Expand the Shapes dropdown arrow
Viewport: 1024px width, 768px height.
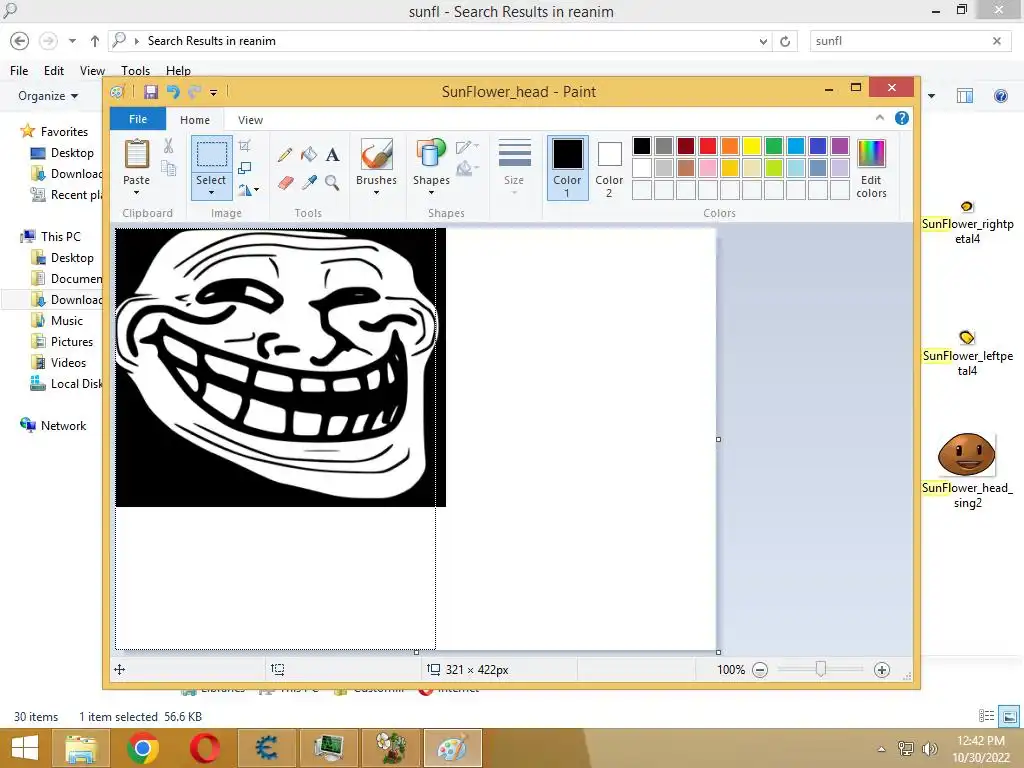point(431,193)
